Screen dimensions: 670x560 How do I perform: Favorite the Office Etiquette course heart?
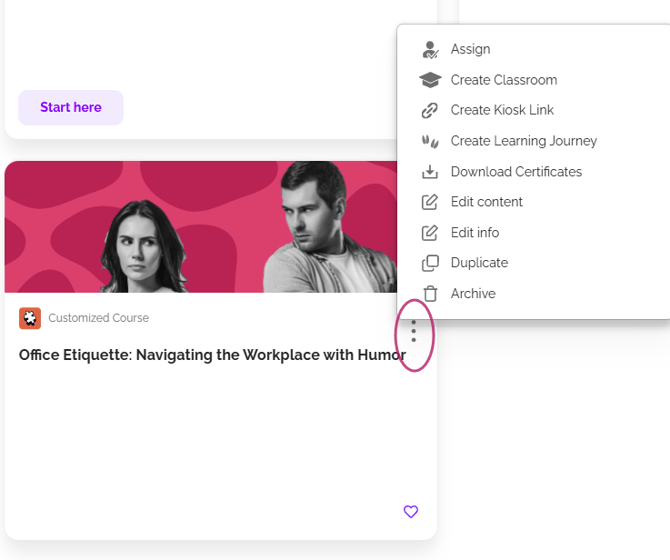[411, 511]
